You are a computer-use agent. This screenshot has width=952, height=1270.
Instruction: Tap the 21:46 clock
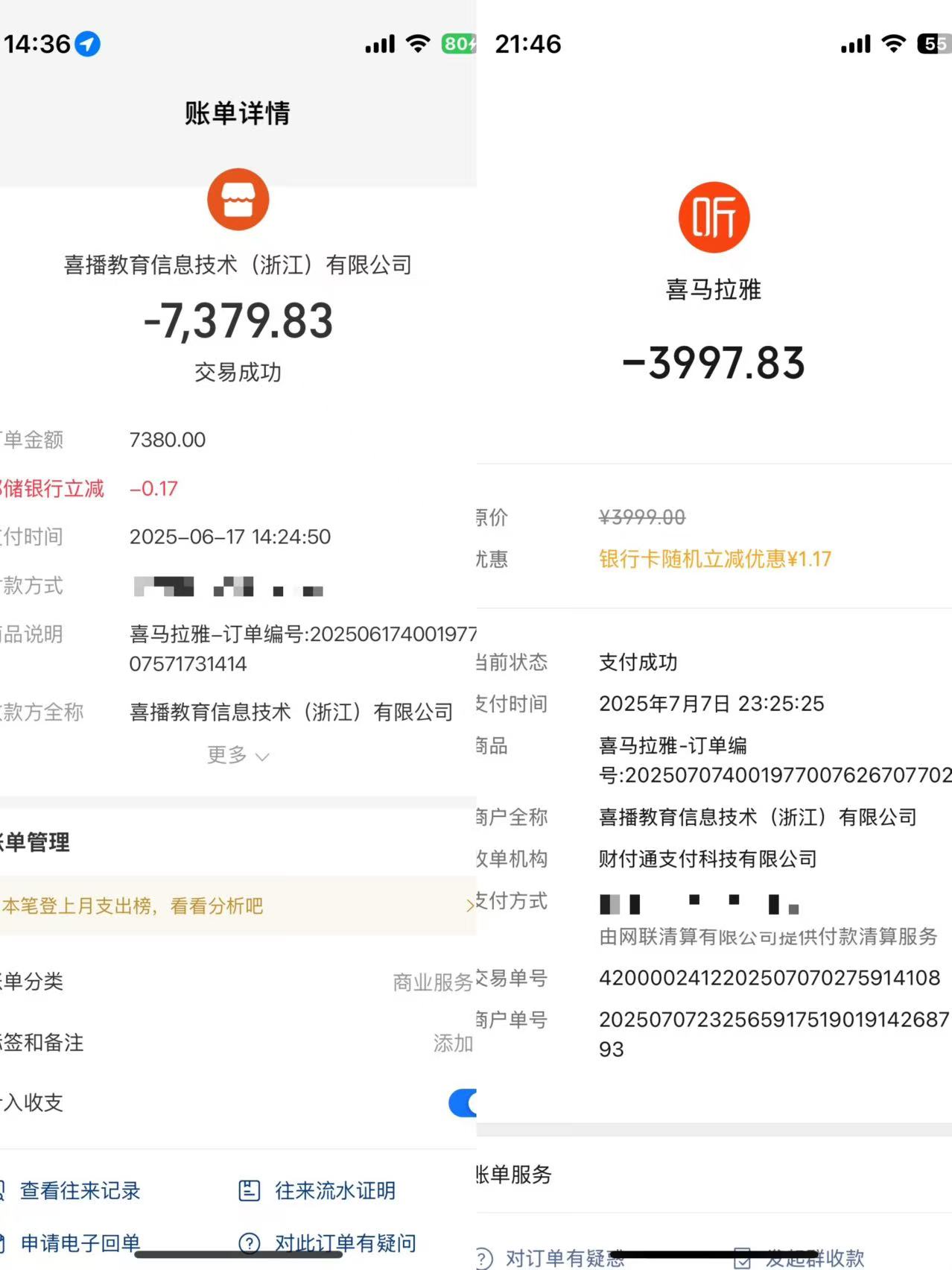(528, 44)
